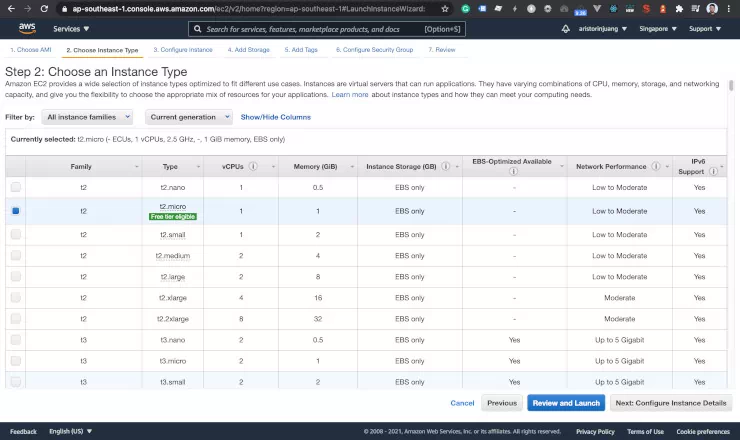Open the Learn more link
740x440 pixels.
(350, 94)
